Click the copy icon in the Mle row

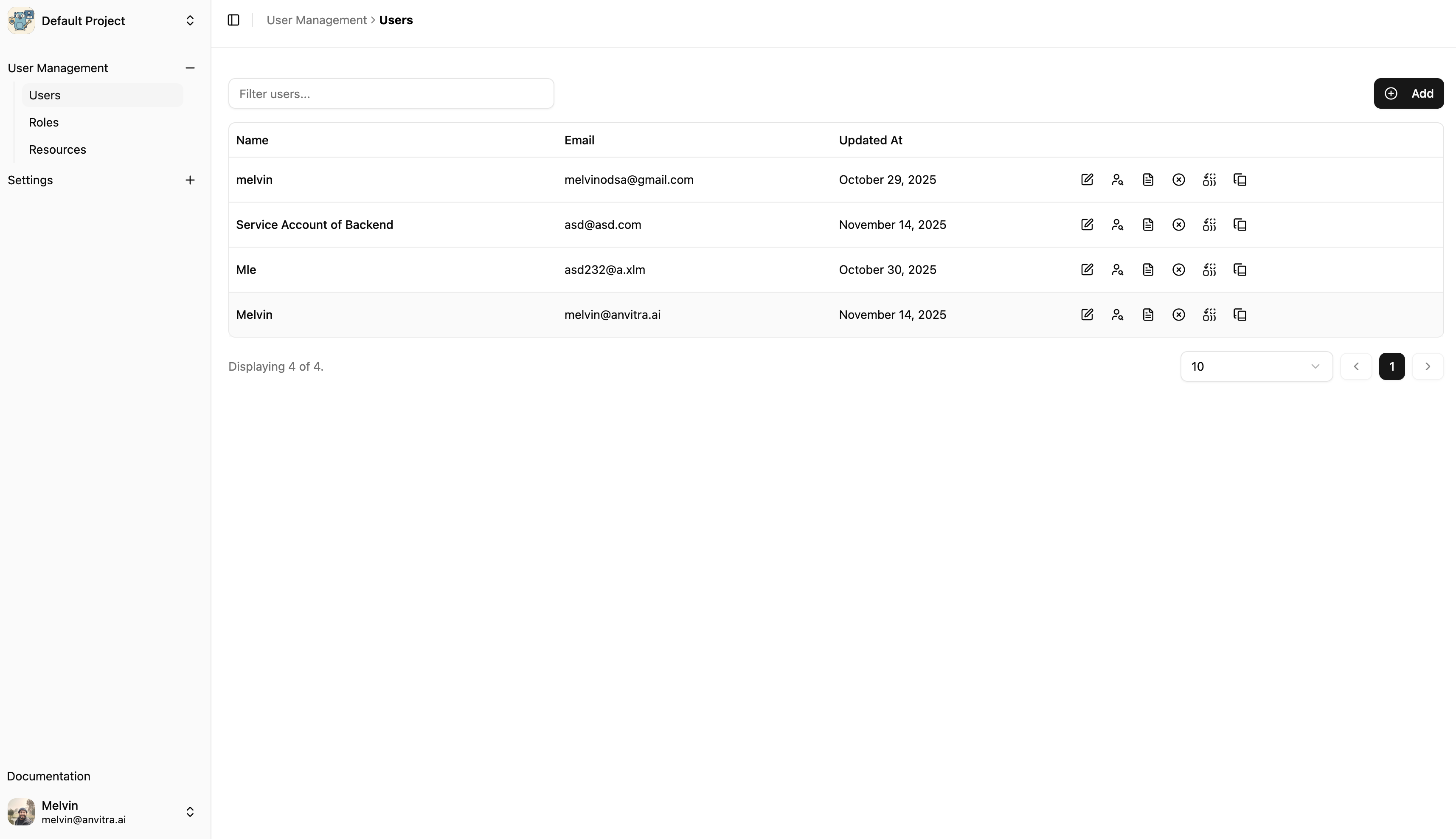[1240, 269]
